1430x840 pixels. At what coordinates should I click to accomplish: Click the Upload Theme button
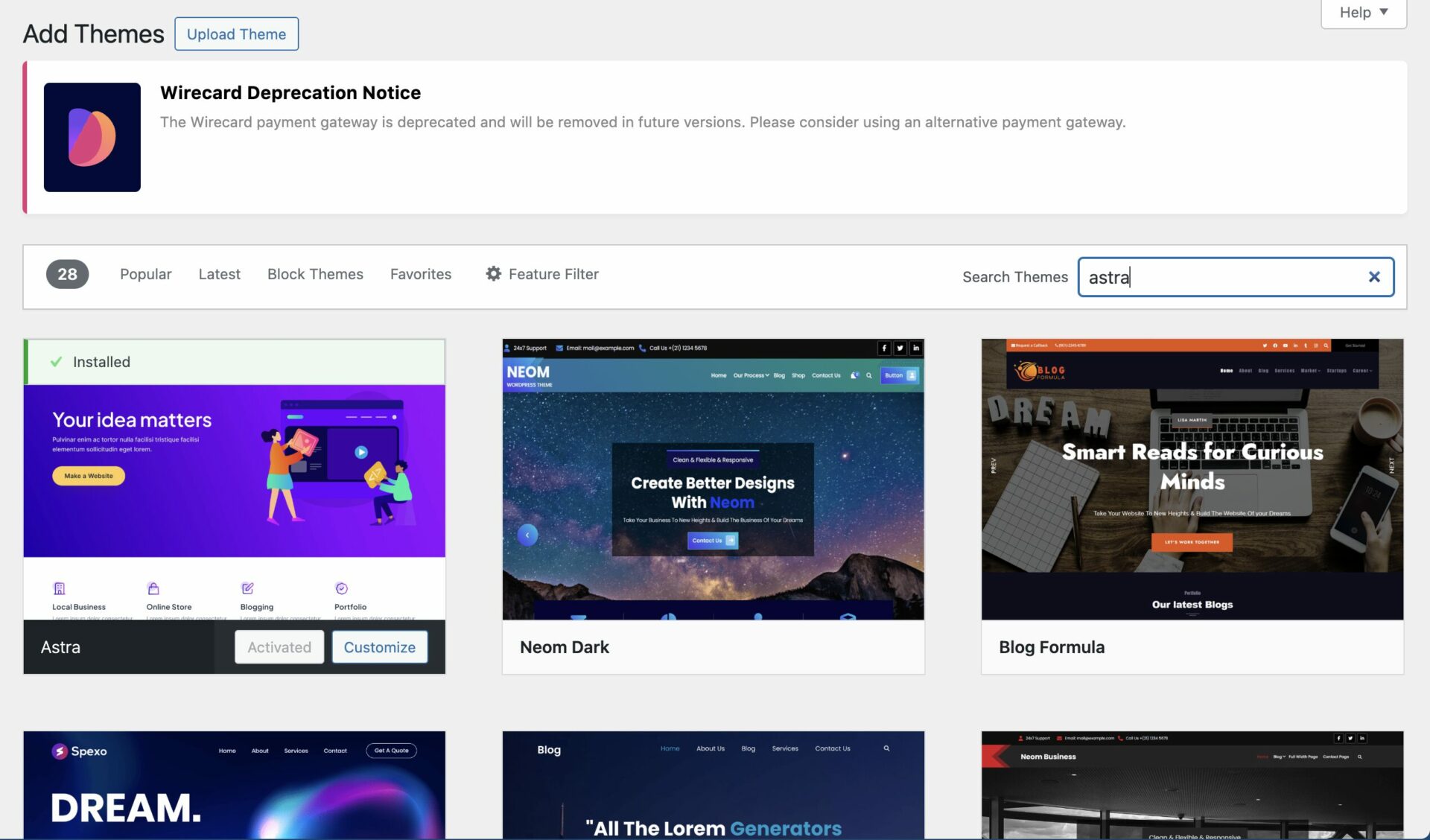(236, 34)
